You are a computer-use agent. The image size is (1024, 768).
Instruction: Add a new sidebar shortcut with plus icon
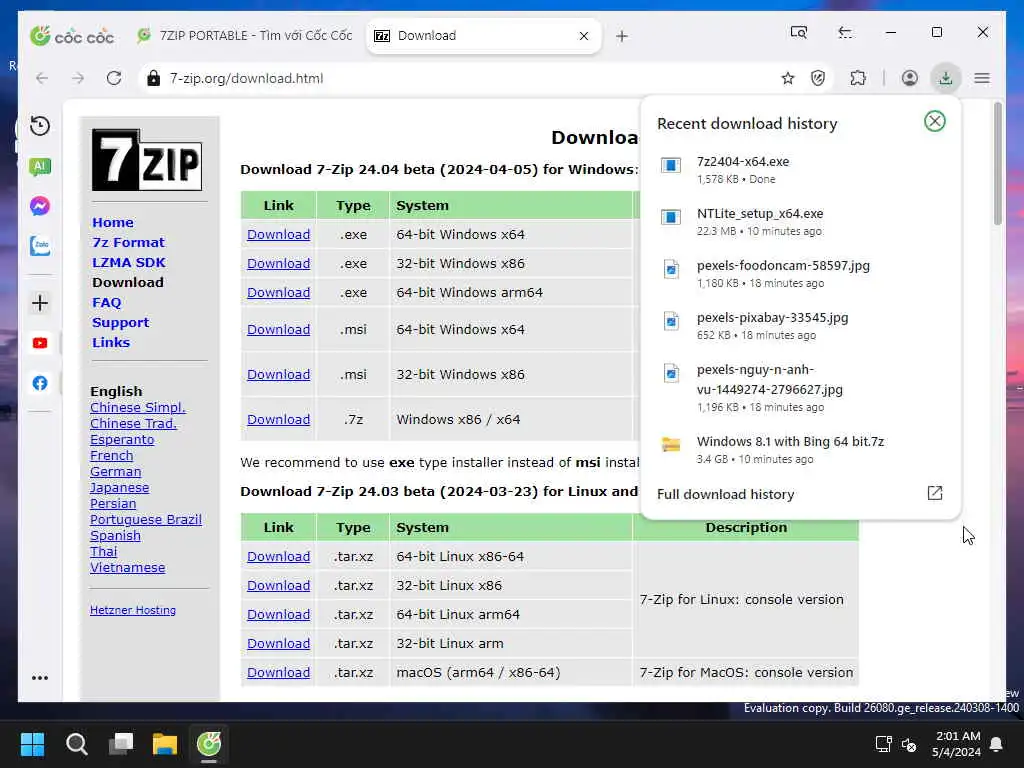tap(40, 303)
